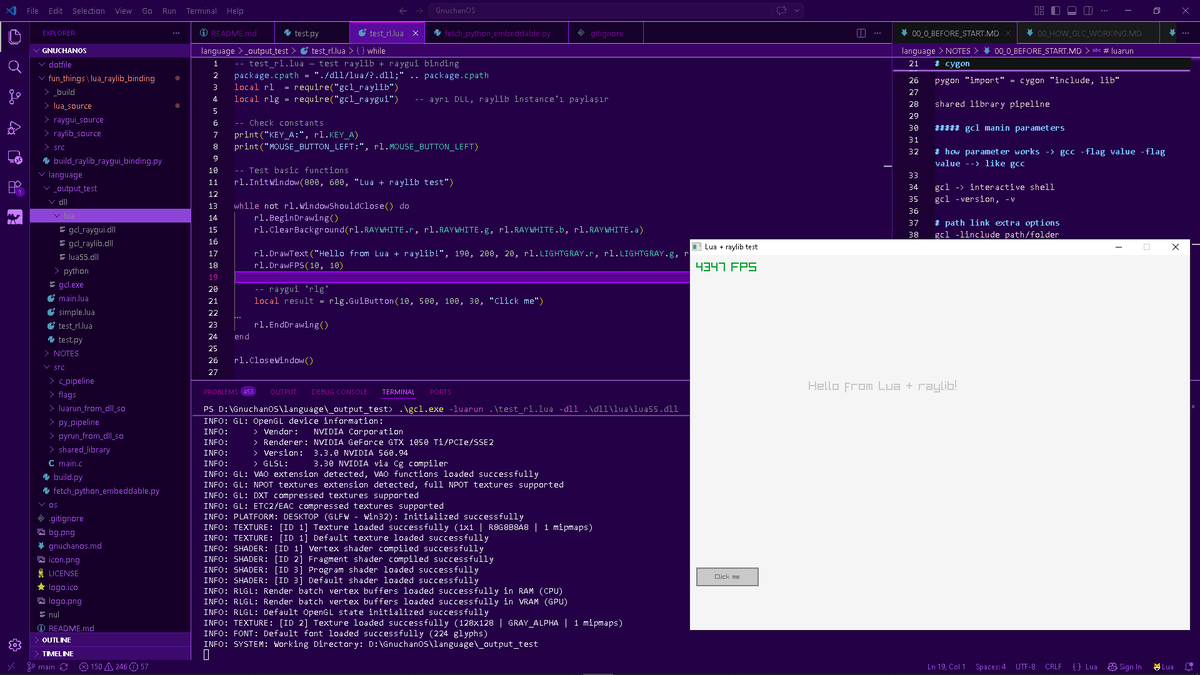Open Manage gear at the bottom of activity bar
The height and width of the screenshot is (675, 1200).
(14, 645)
